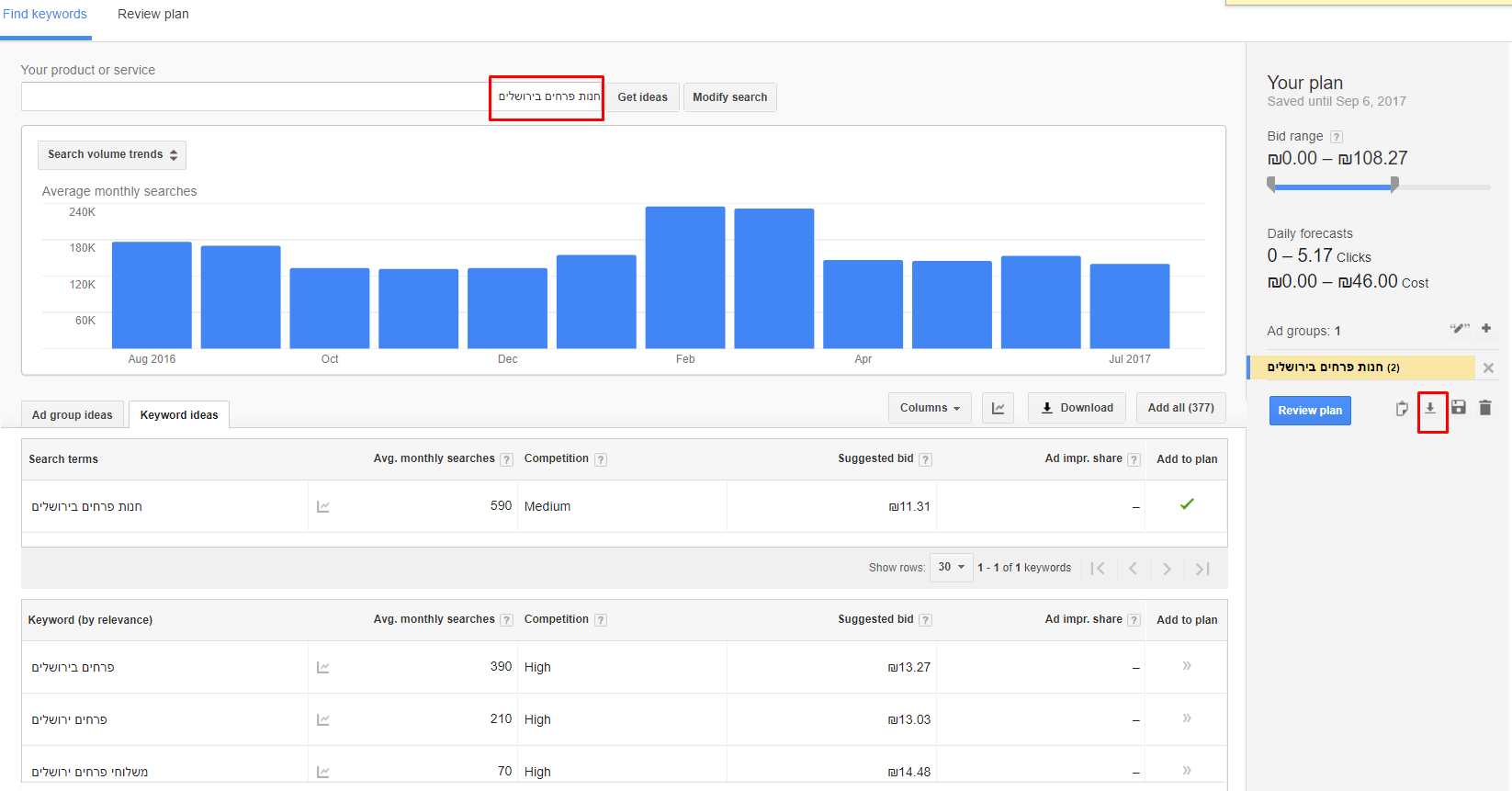Screen dimensions: 1512x791
Task: Click the Get ideas button
Action: [642, 97]
